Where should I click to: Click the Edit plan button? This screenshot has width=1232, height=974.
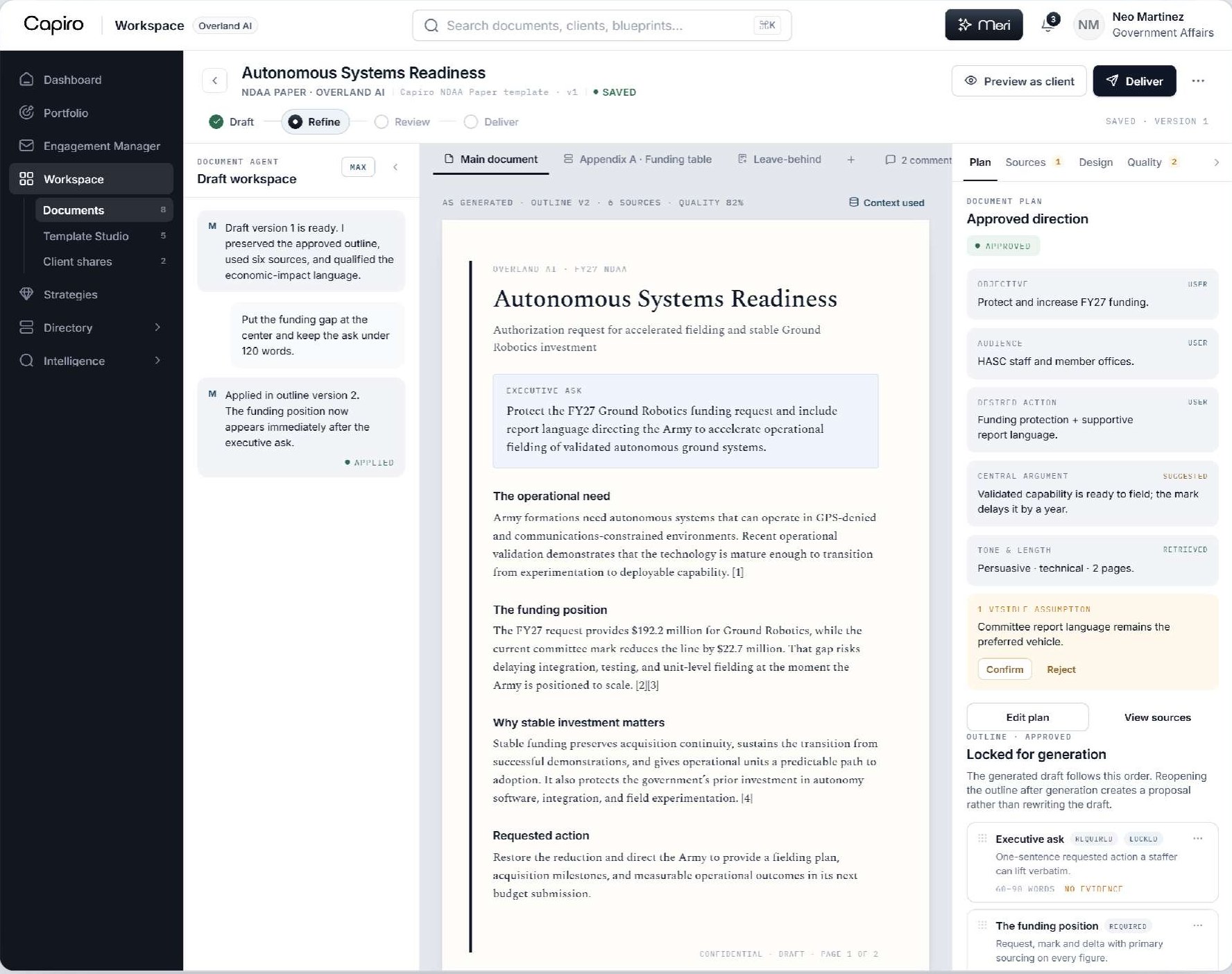[x=1027, y=717]
